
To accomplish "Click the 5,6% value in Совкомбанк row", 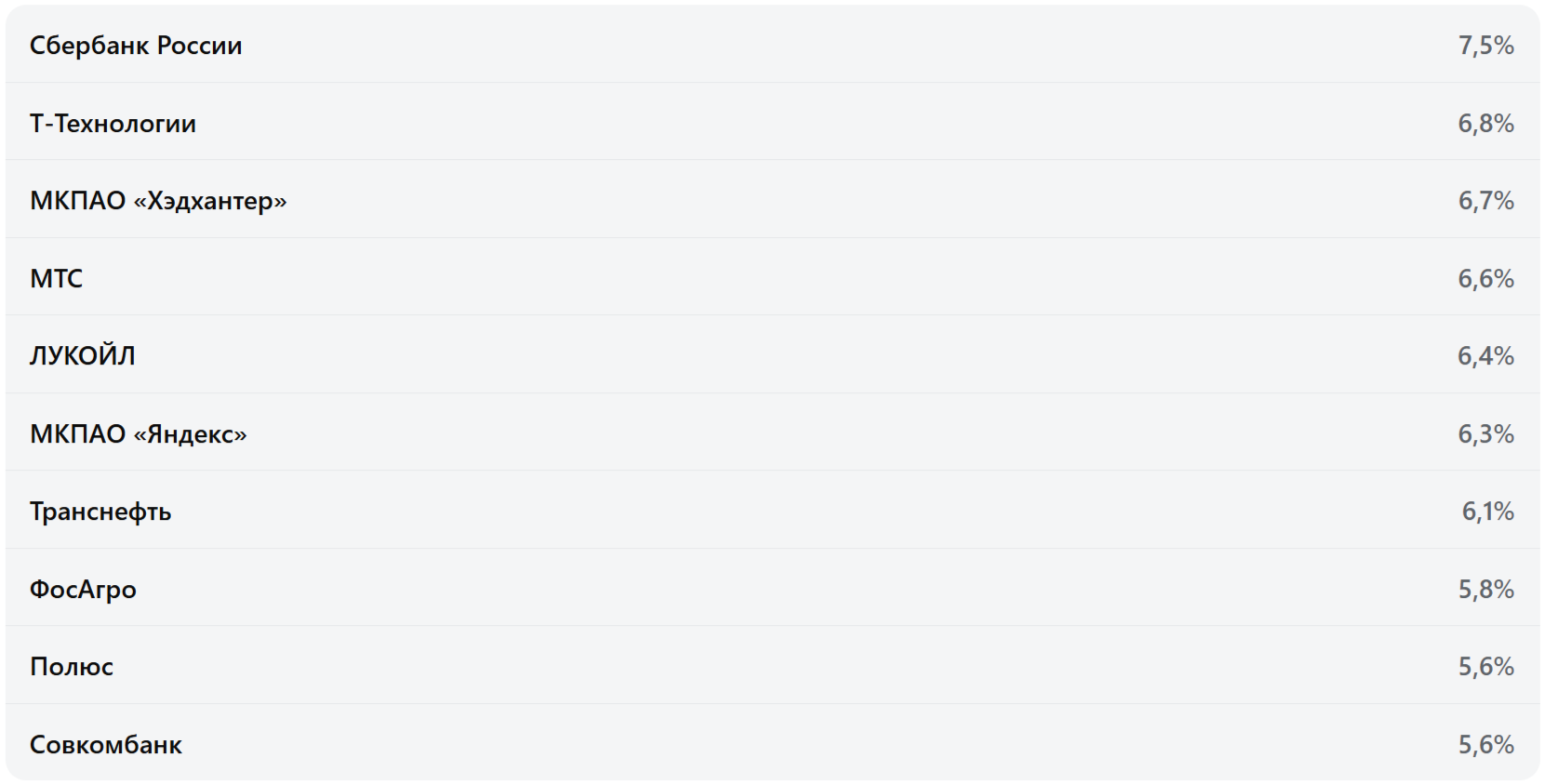I will 1485,745.
